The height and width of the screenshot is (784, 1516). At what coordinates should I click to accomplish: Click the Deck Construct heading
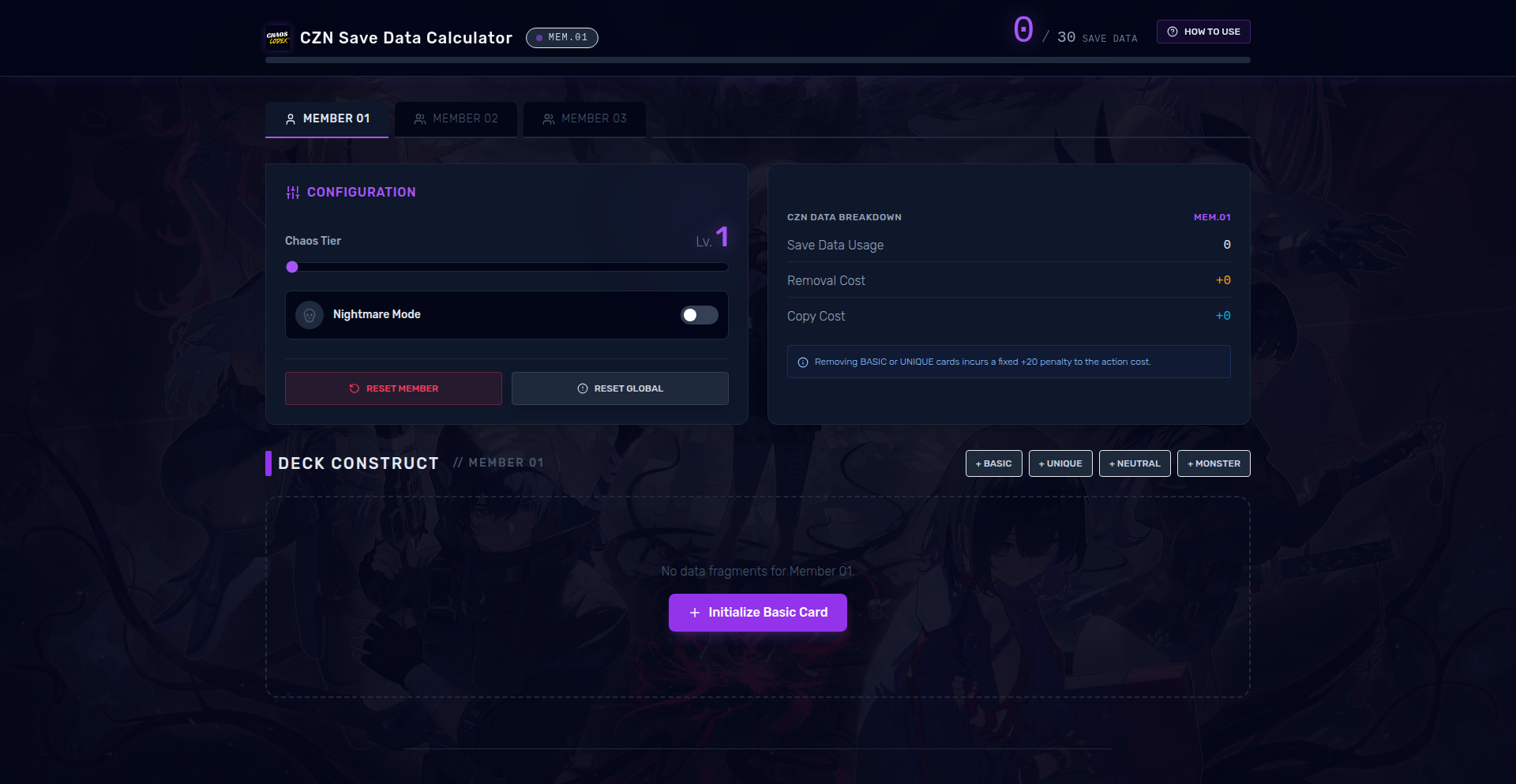click(358, 463)
